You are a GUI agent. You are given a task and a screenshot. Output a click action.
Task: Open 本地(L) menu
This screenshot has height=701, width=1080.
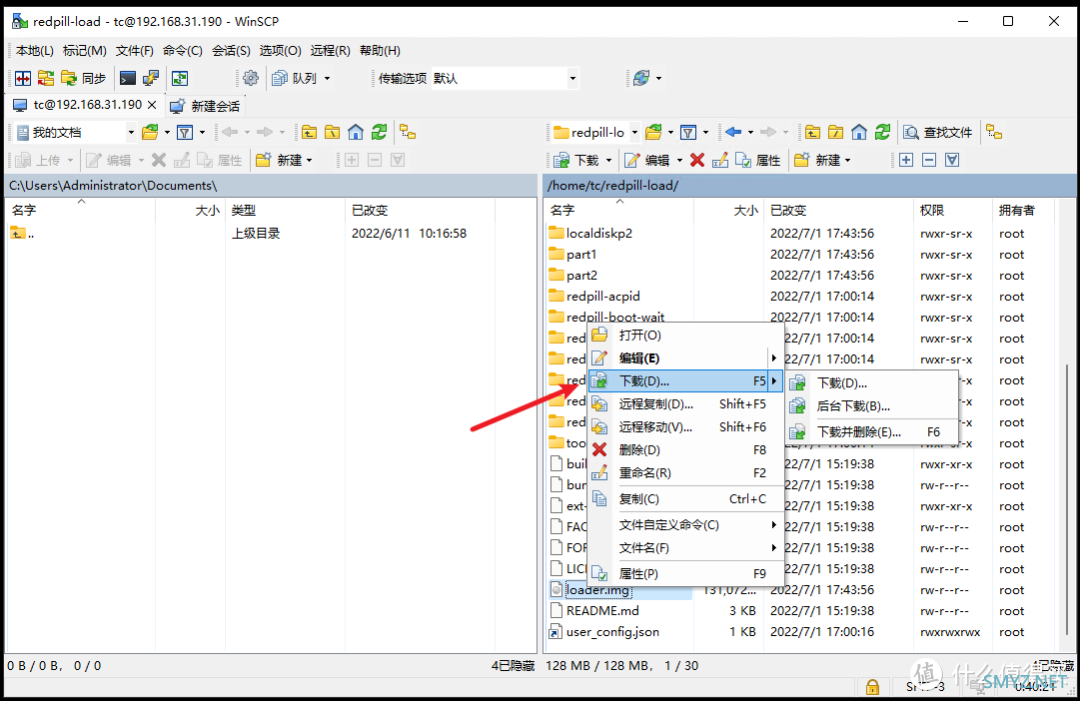34,50
